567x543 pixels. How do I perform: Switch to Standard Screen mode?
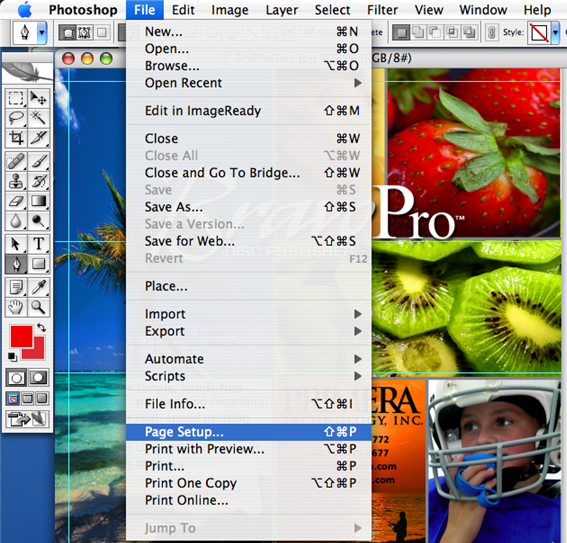tap(13, 398)
